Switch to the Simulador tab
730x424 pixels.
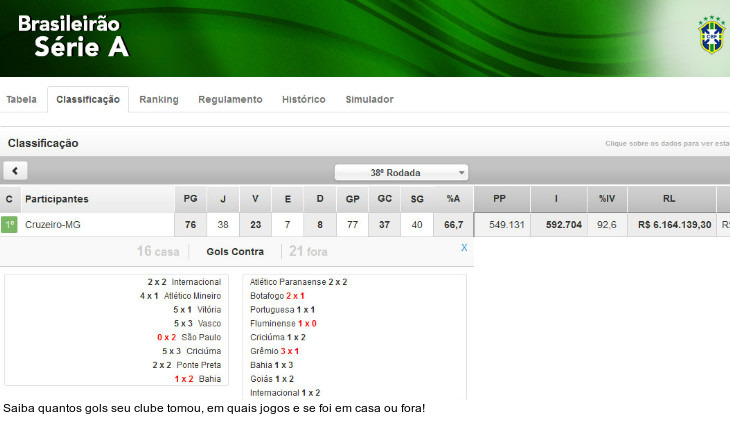point(369,100)
